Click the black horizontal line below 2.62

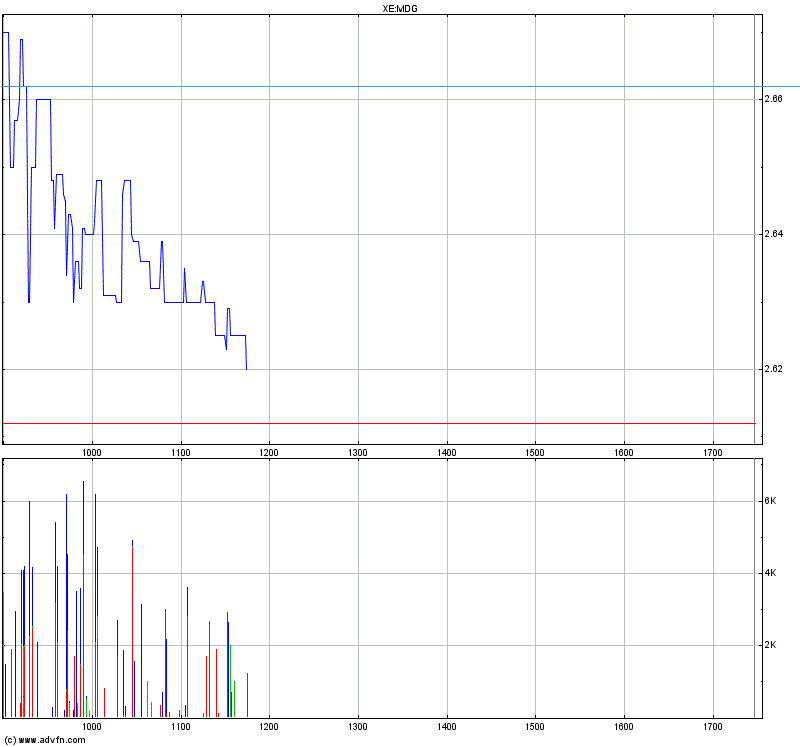(x=500, y=423)
